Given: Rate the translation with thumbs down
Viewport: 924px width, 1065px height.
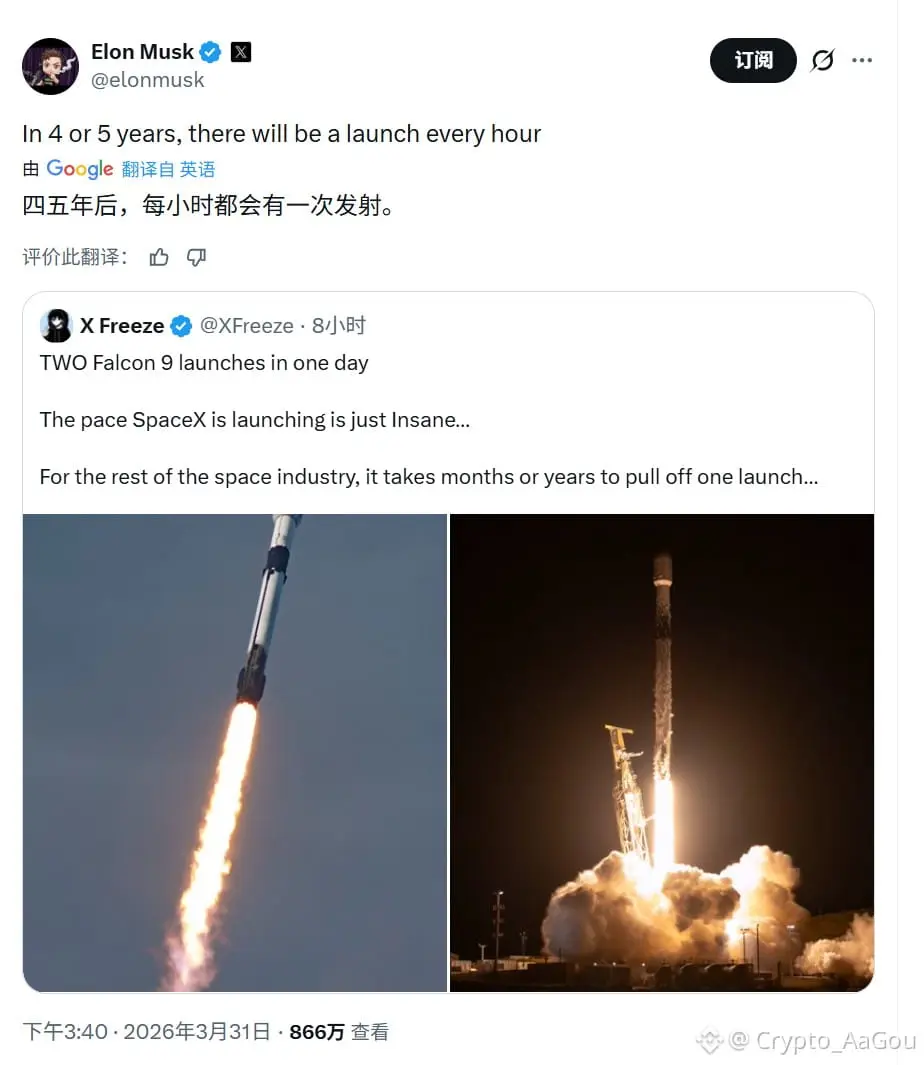Looking at the screenshot, I should pos(196,257).
